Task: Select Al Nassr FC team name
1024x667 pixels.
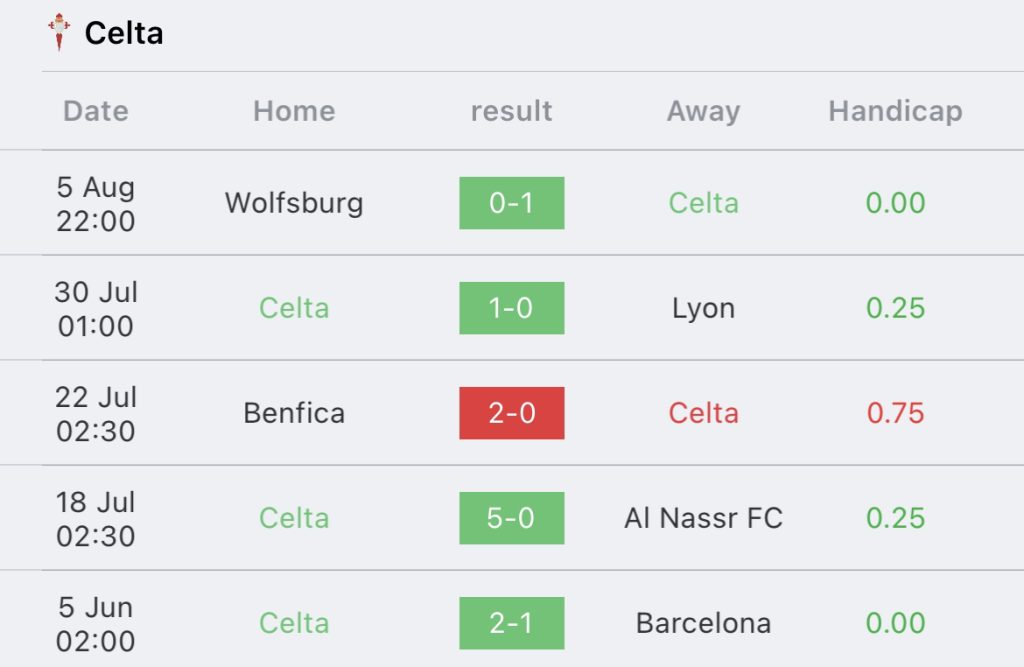Action: [x=703, y=518]
